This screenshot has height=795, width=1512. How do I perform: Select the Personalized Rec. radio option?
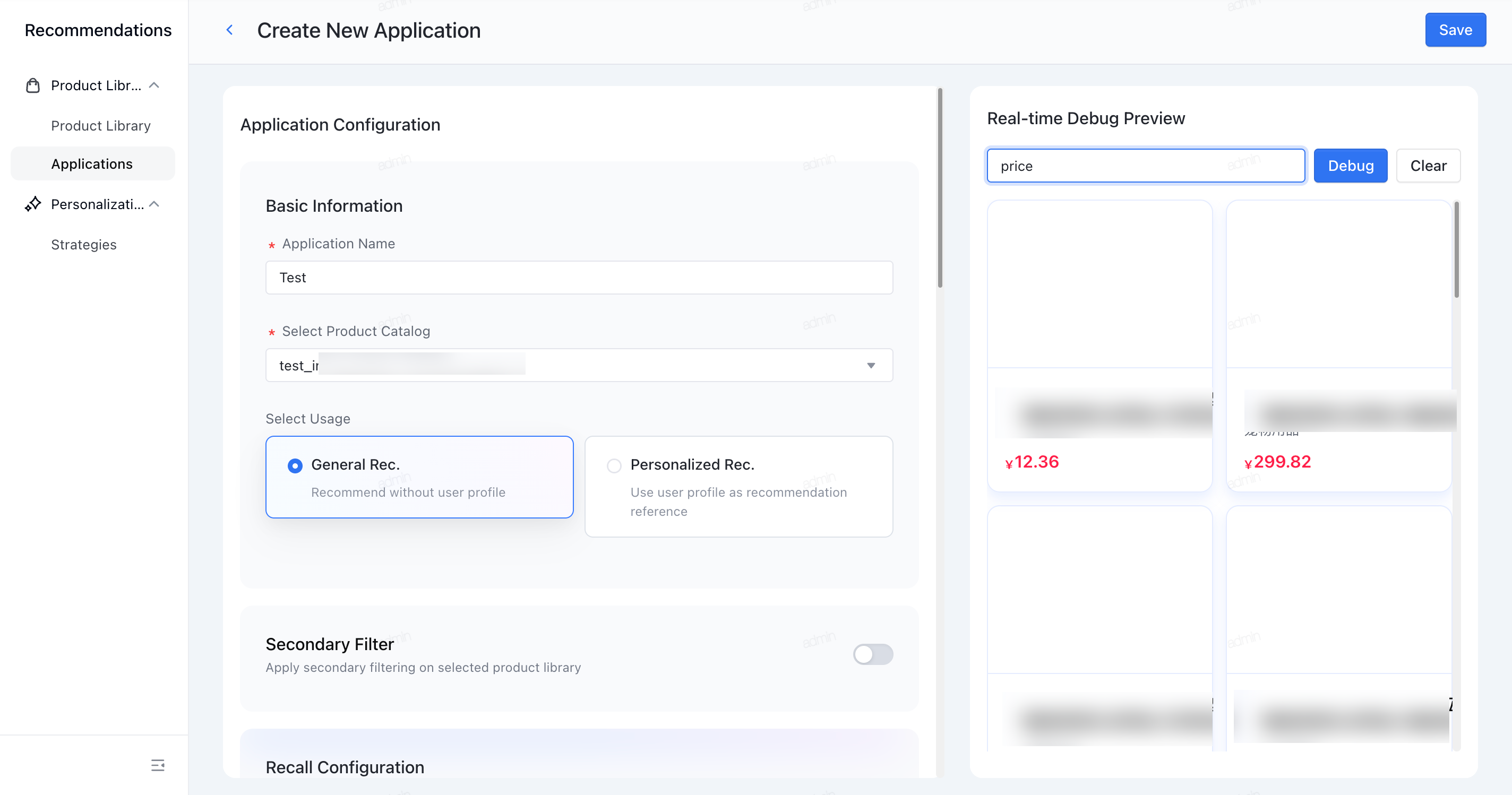[x=614, y=466]
